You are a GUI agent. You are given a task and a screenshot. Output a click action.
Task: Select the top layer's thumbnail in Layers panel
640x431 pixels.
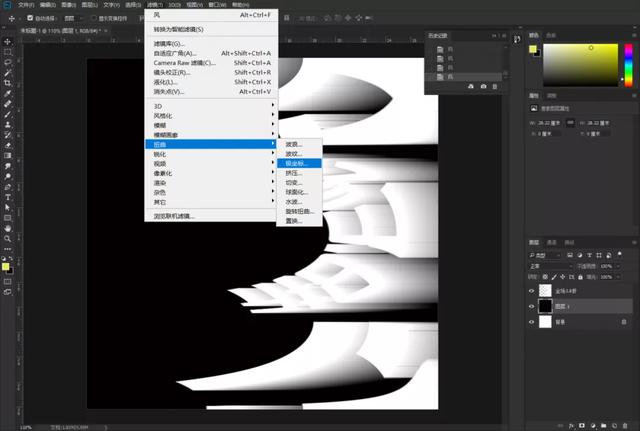pyautogui.click(x=547, y=290)
